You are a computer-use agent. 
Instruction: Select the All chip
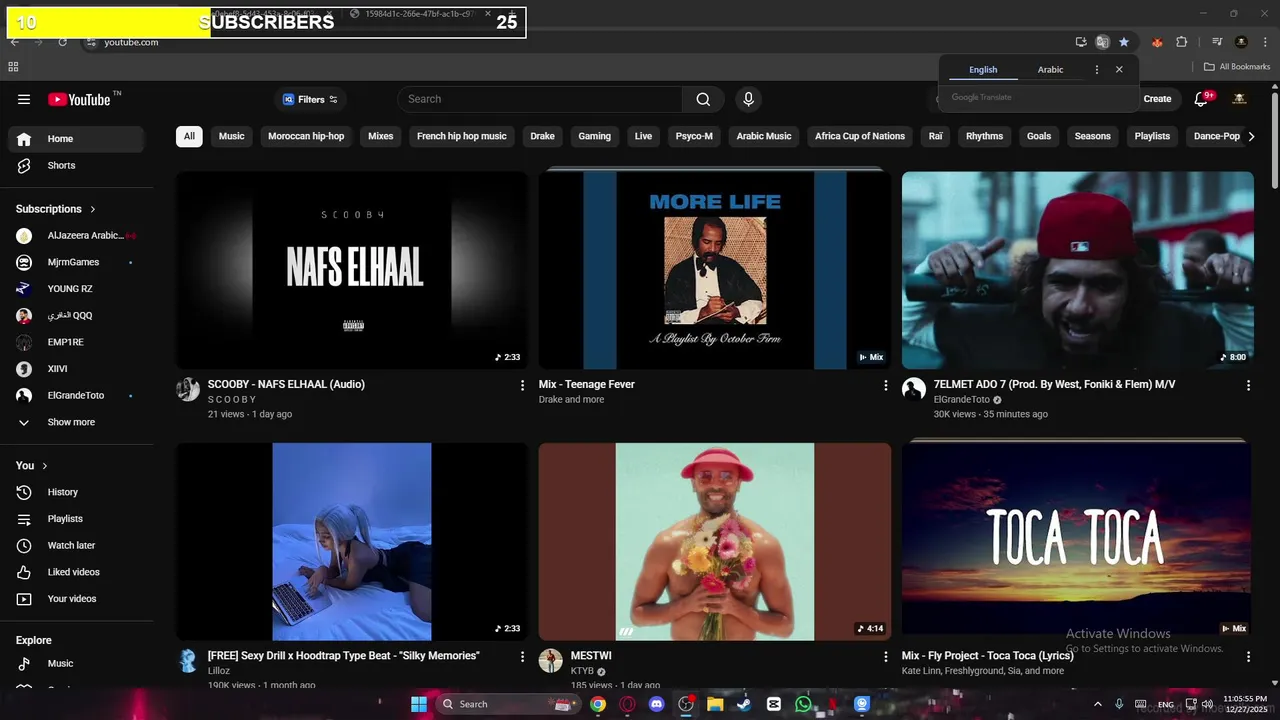click(189, 136)
